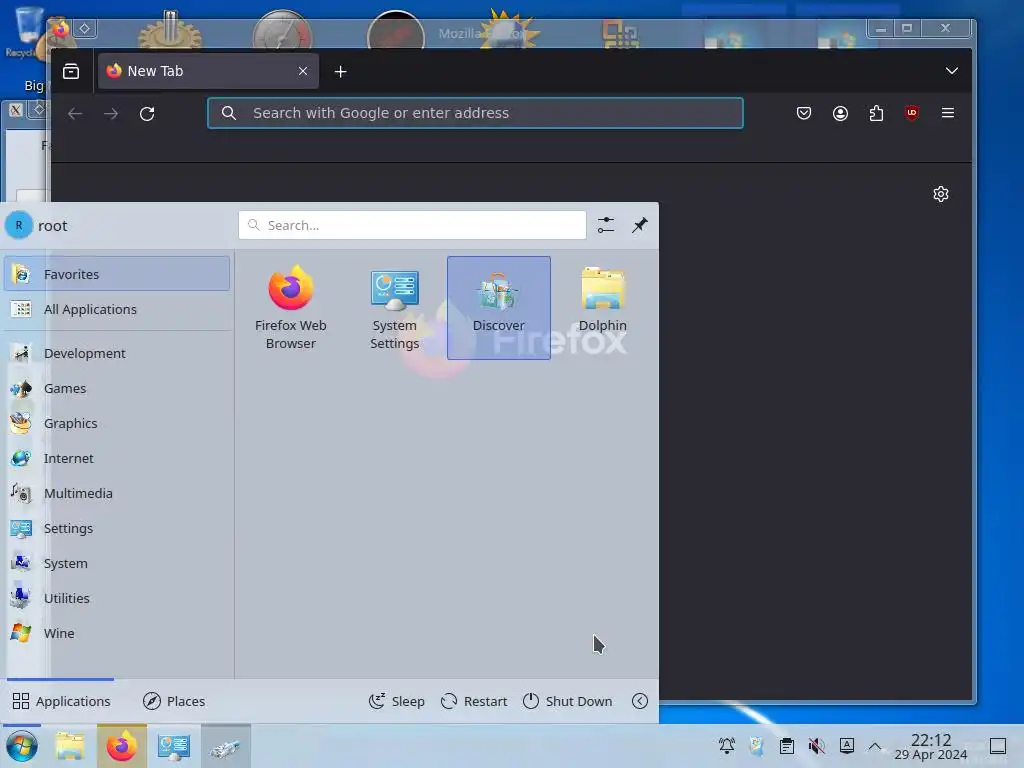Image resolution: width=1024 pixels, height=768 pixels.
Task: Open Graphics category
Action: click(x=117, y=423)
